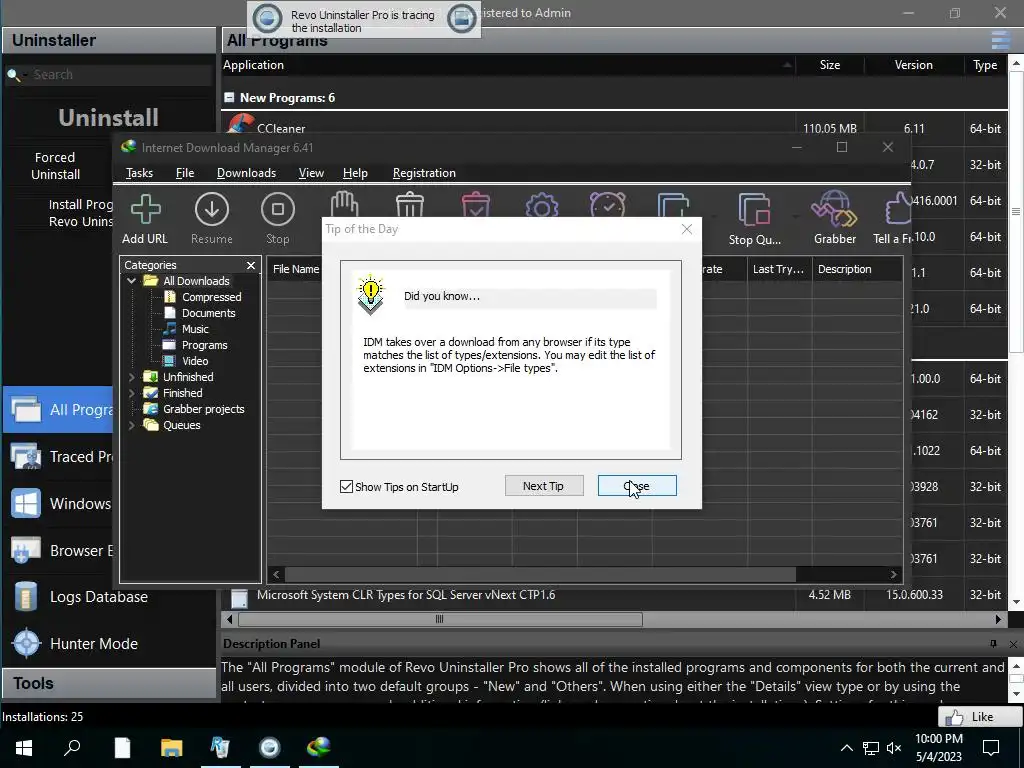Open Traced Programs in Revo sidebar
This screenshot has width=1024, height=768.
[x=57, y=456]
